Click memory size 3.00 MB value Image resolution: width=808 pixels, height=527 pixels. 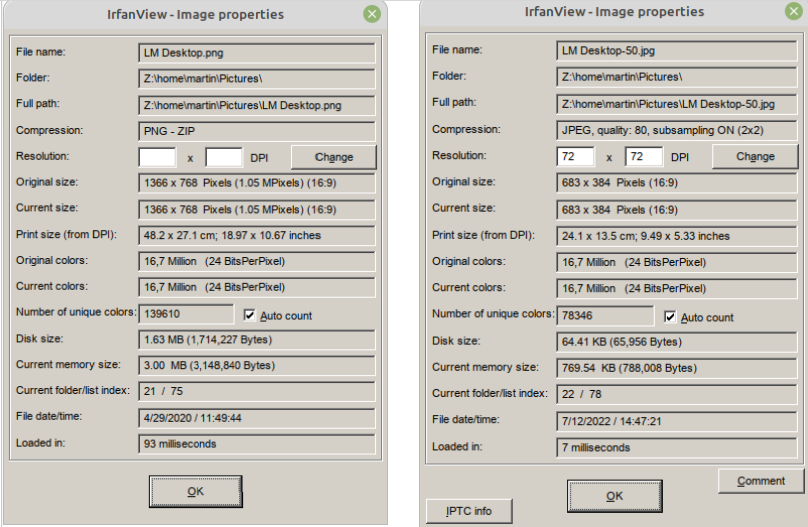pos(257,365)
